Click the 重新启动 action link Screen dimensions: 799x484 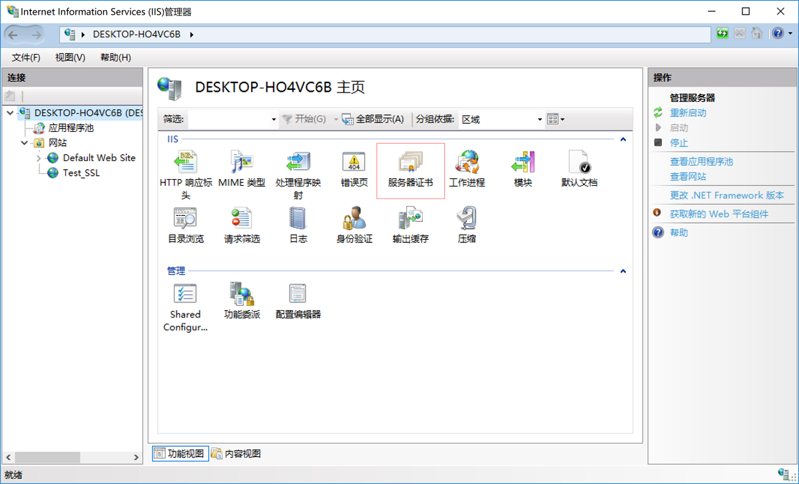pyautogui.click(x=688, y=113)
